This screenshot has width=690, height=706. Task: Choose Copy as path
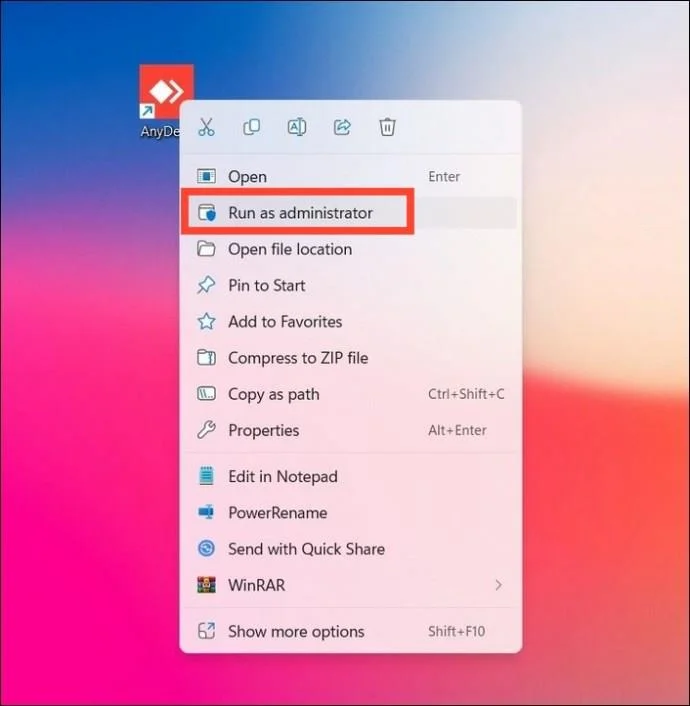(350, 394)
